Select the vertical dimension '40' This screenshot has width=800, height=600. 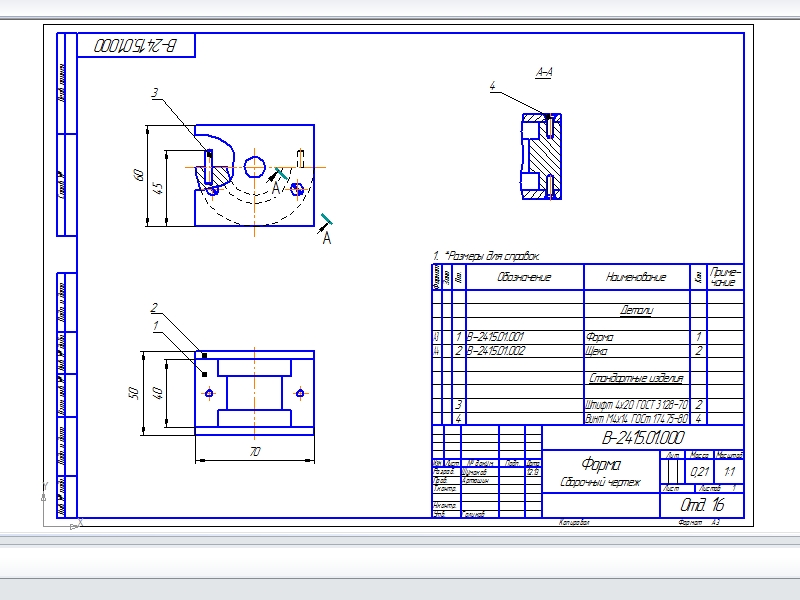point(158,393)
